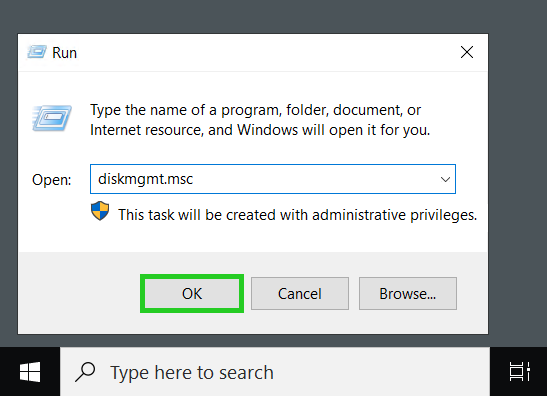Click empty title bar area of Run dialog

pos(265,52)
